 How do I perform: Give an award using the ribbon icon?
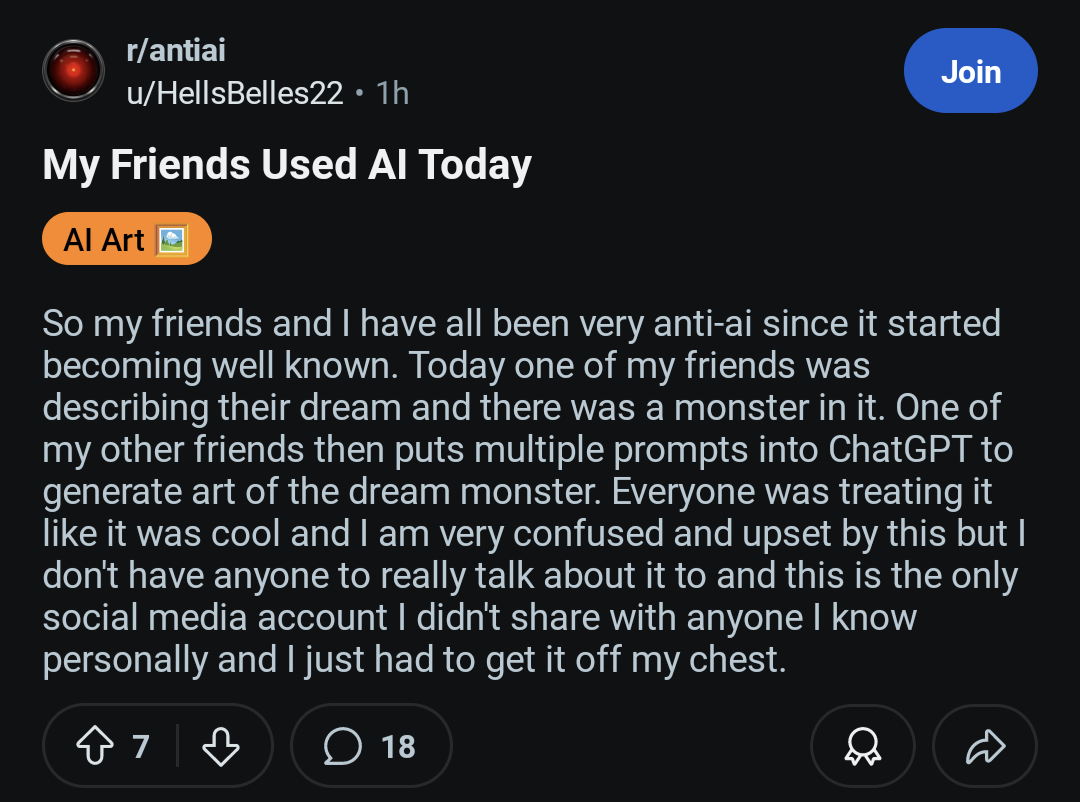pos(862,746)
